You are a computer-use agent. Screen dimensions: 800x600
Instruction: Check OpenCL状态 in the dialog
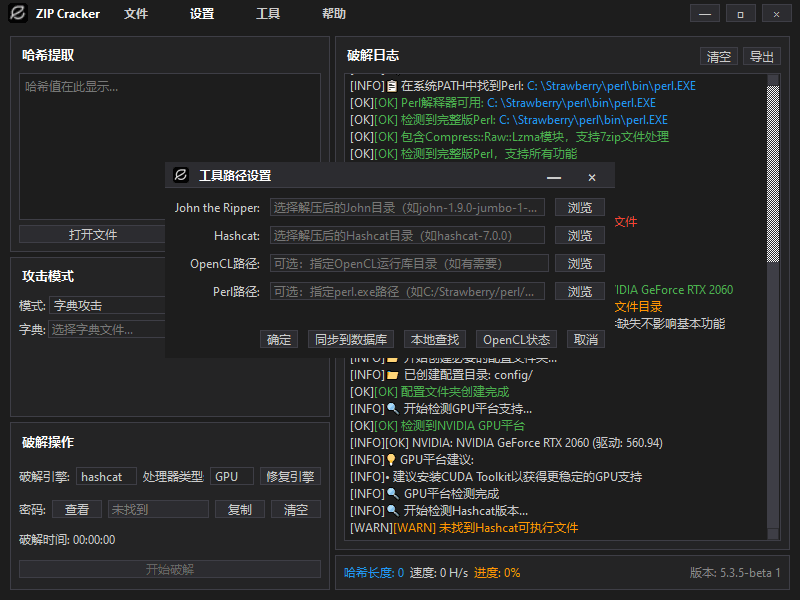point(516,339)
